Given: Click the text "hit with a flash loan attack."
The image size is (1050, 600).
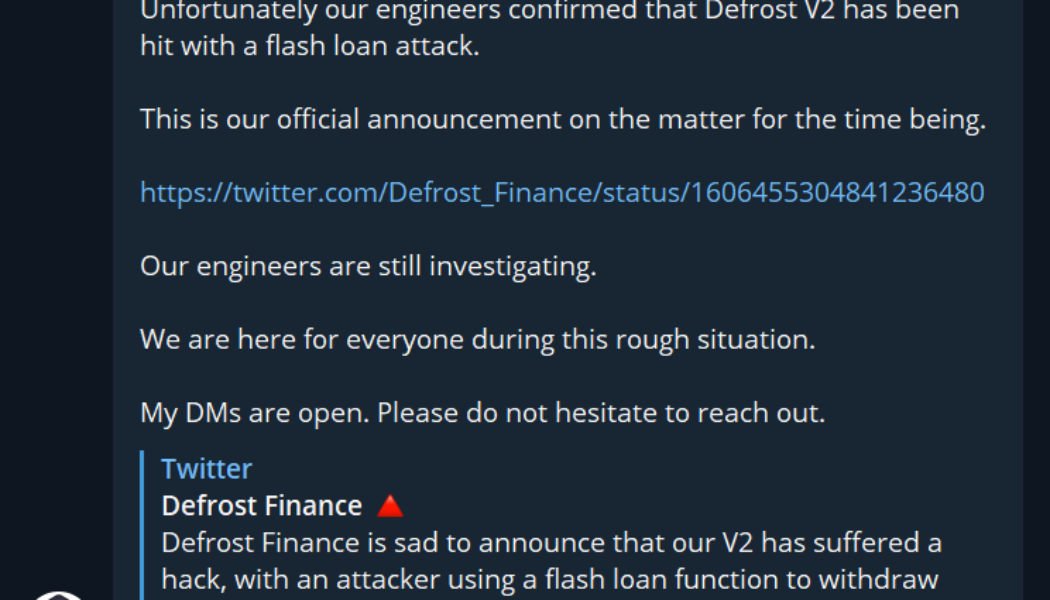Looking at the screenshot, I should point(309,46).
